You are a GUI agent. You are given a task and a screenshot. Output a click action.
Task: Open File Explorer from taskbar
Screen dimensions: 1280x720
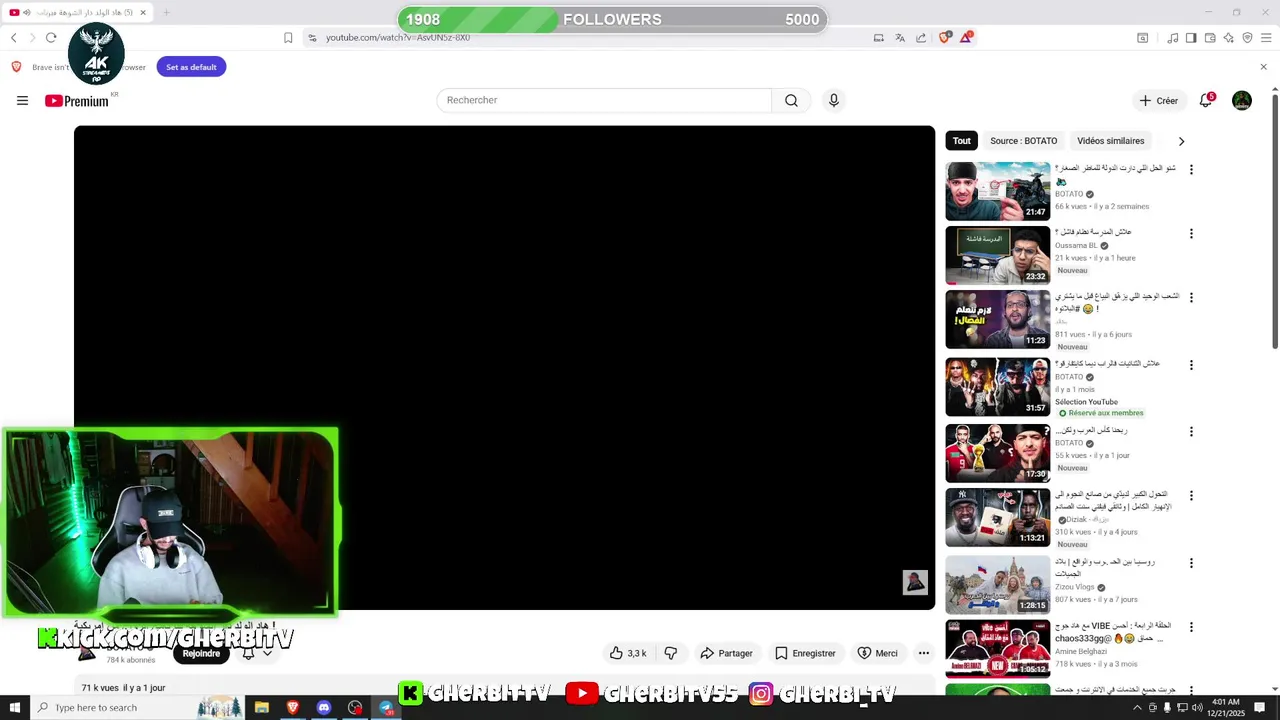click(262, 707)
